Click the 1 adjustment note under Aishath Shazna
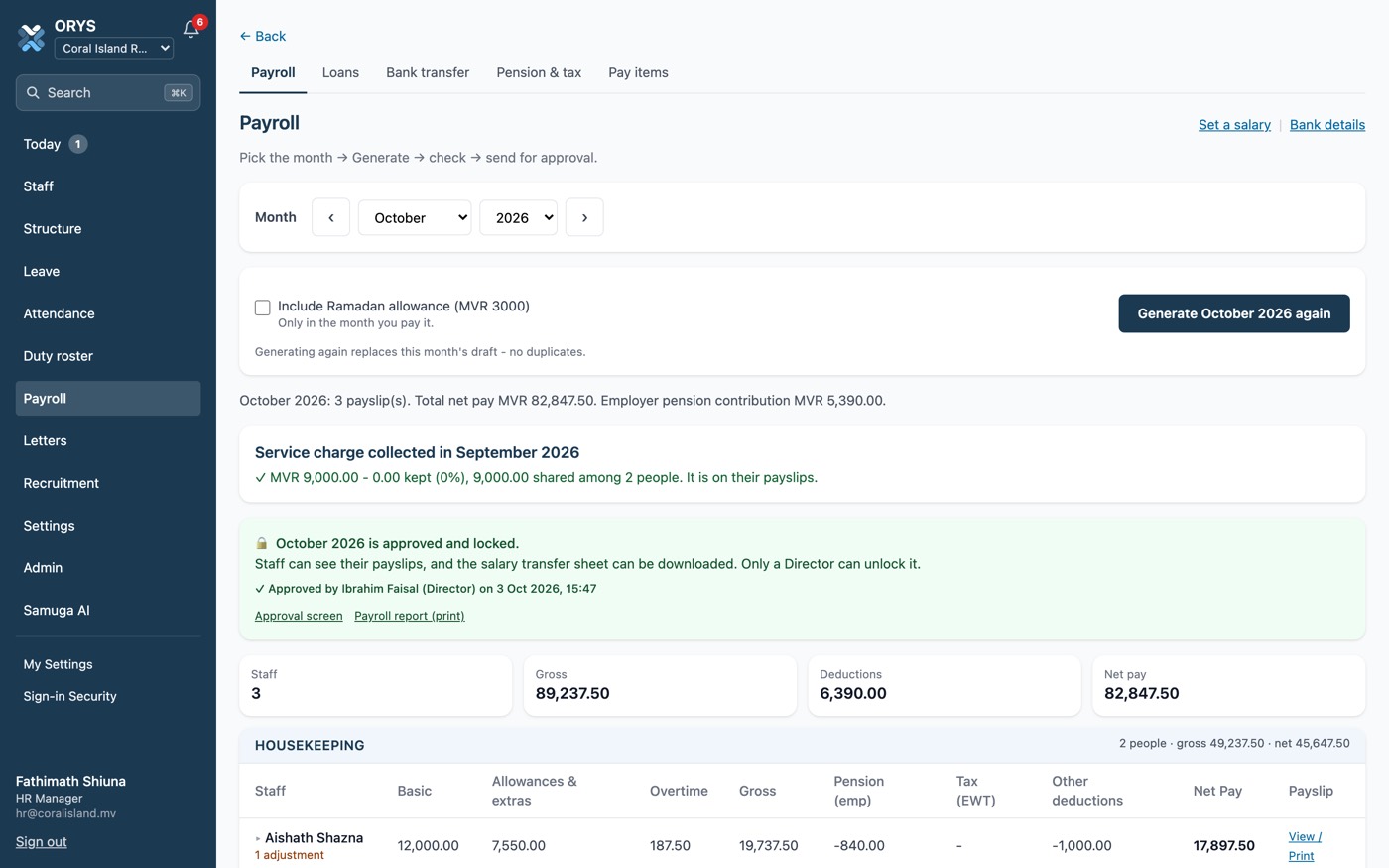Viewport: 1389px width, 868px height. tap(290, 855)
